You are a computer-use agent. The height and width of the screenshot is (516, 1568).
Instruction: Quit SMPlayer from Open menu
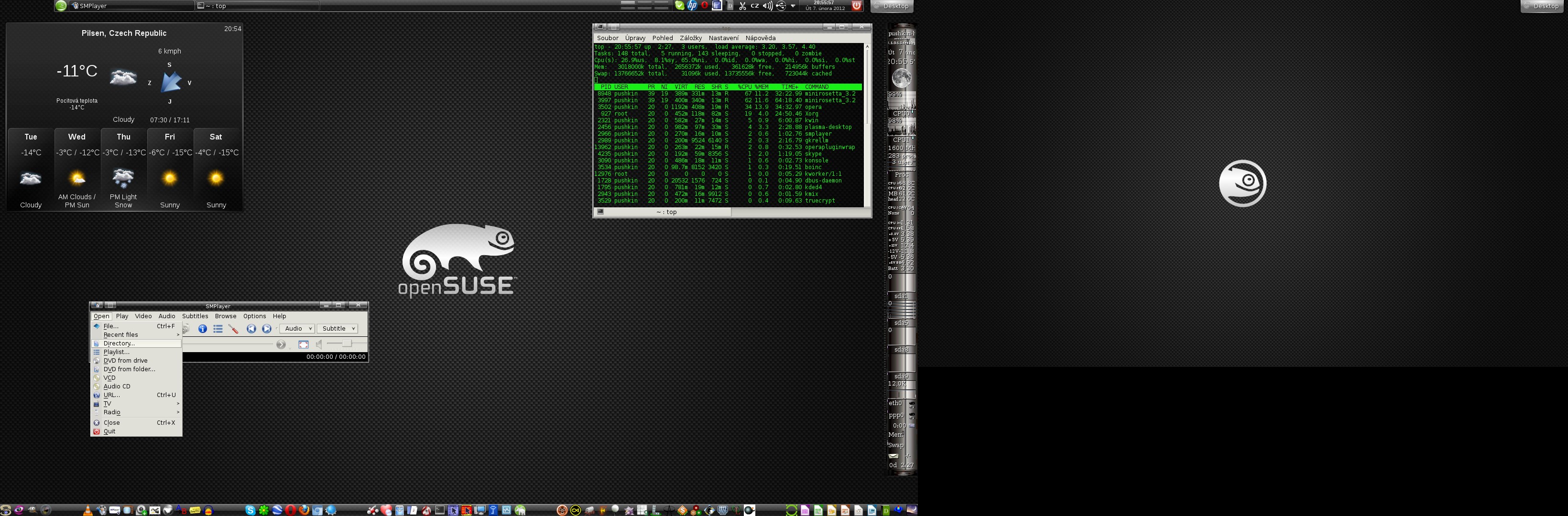(136, 431)
